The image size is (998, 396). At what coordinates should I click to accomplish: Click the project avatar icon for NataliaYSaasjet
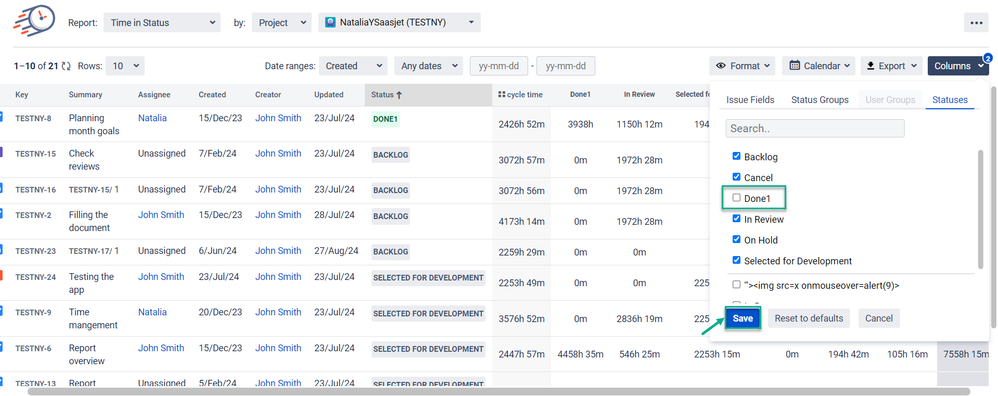point(330,22)
